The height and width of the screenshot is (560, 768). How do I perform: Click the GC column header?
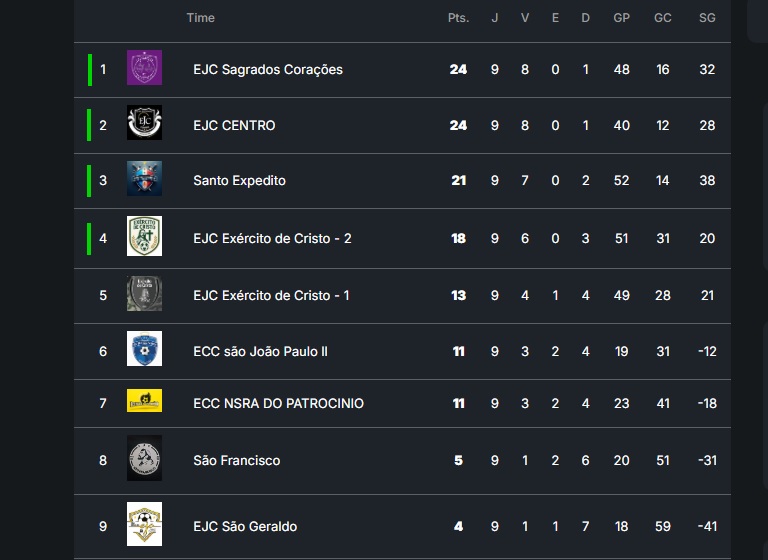[x=663, y=18]
